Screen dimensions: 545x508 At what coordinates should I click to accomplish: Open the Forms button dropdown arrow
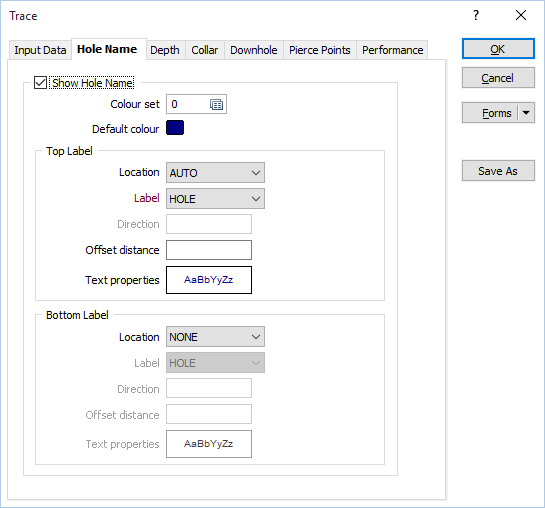pos(526,113)
